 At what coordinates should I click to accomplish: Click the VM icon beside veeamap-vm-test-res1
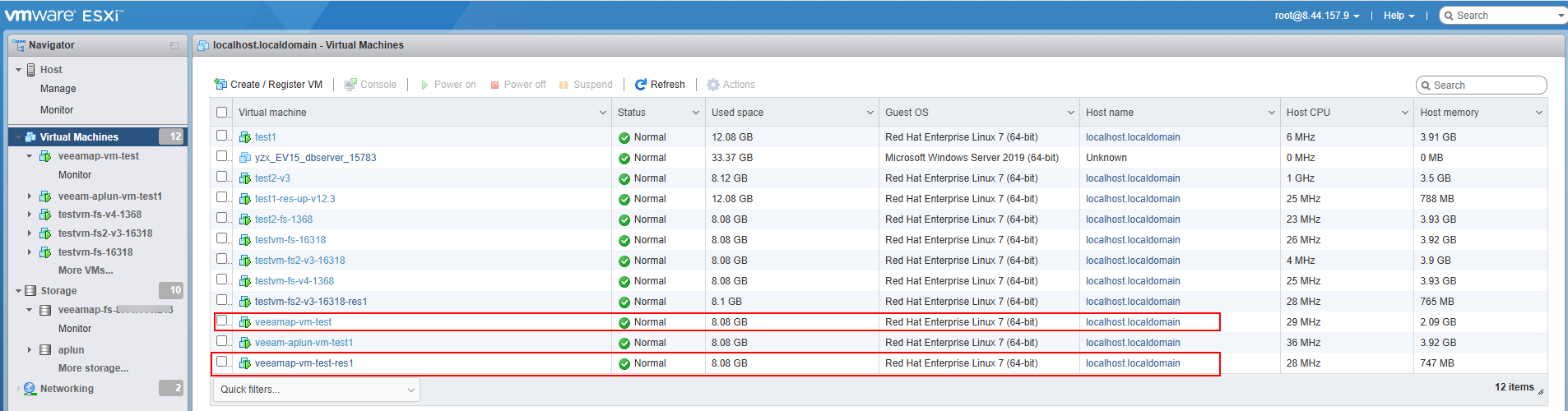[x=245, y=363]
